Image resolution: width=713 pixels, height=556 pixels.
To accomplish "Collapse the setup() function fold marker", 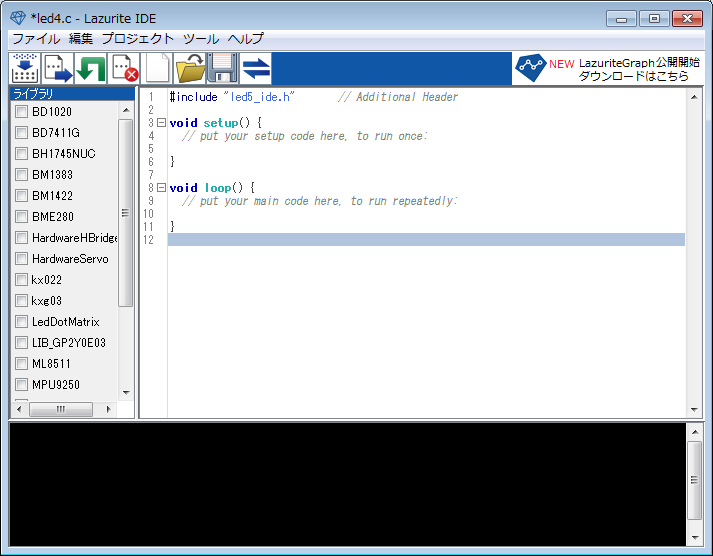I will point(161,123).
